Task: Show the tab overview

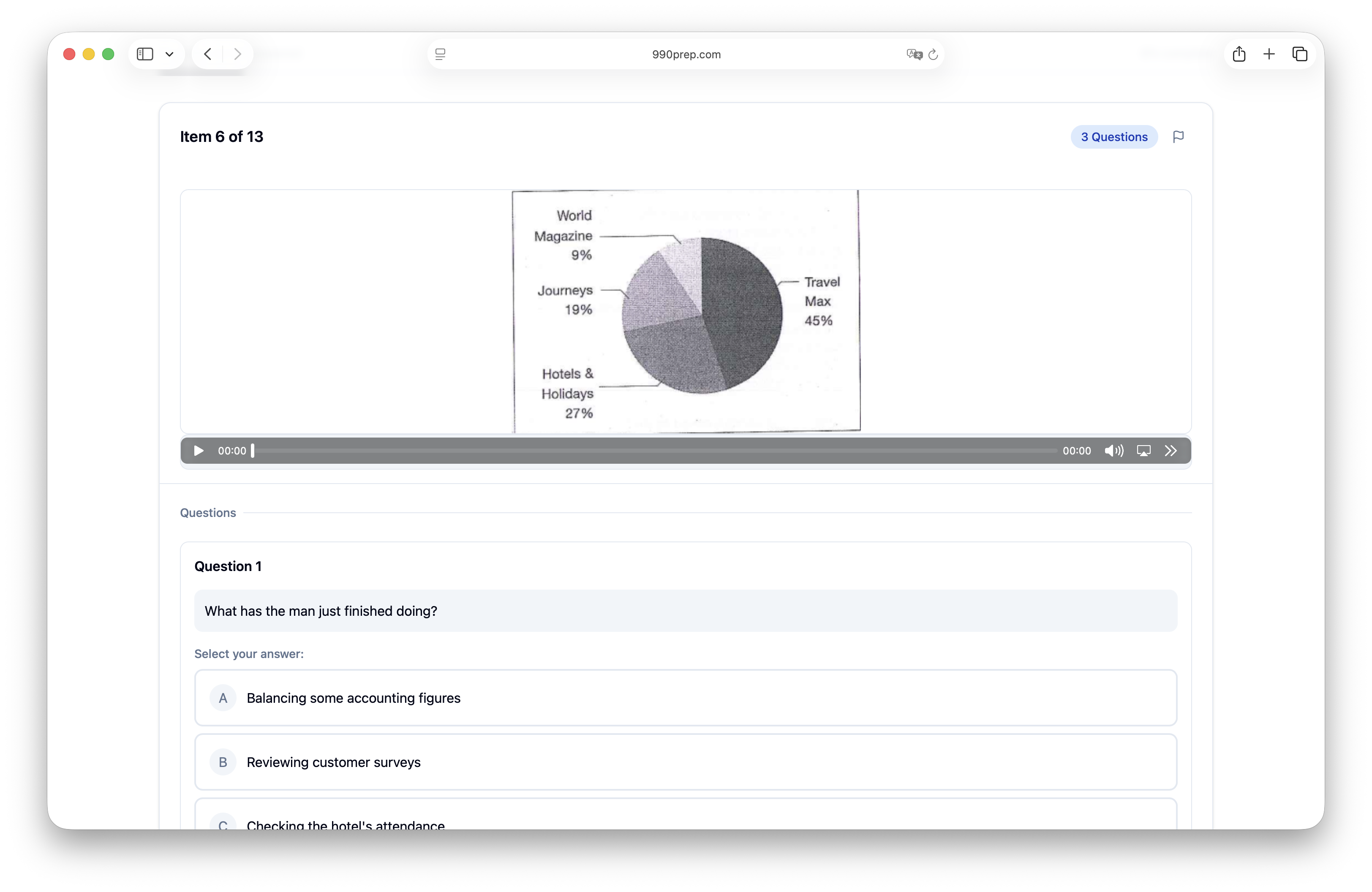Action: pyautogui.click(x=1299, y=54)
